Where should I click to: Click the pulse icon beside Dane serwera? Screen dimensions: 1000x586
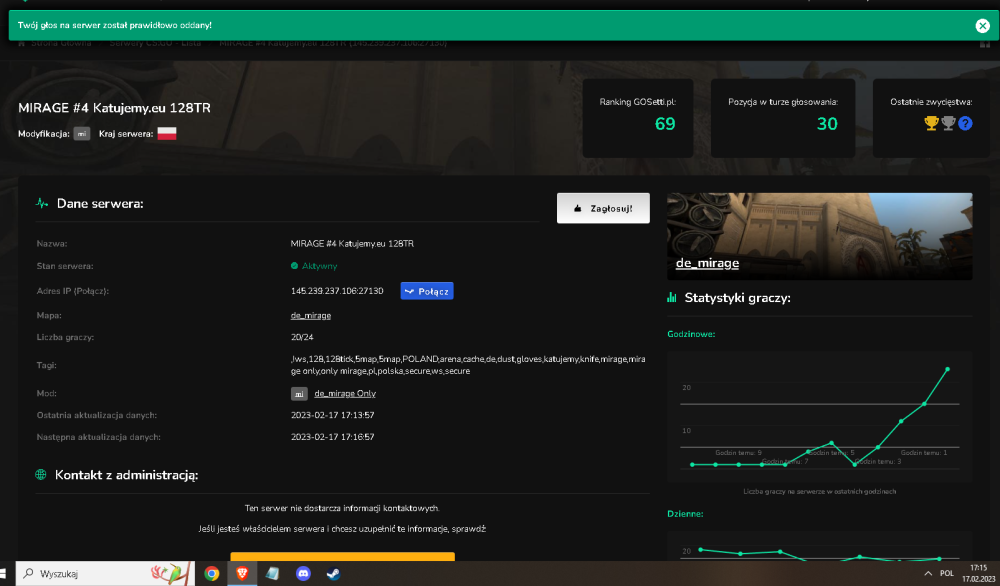point(42,203)
